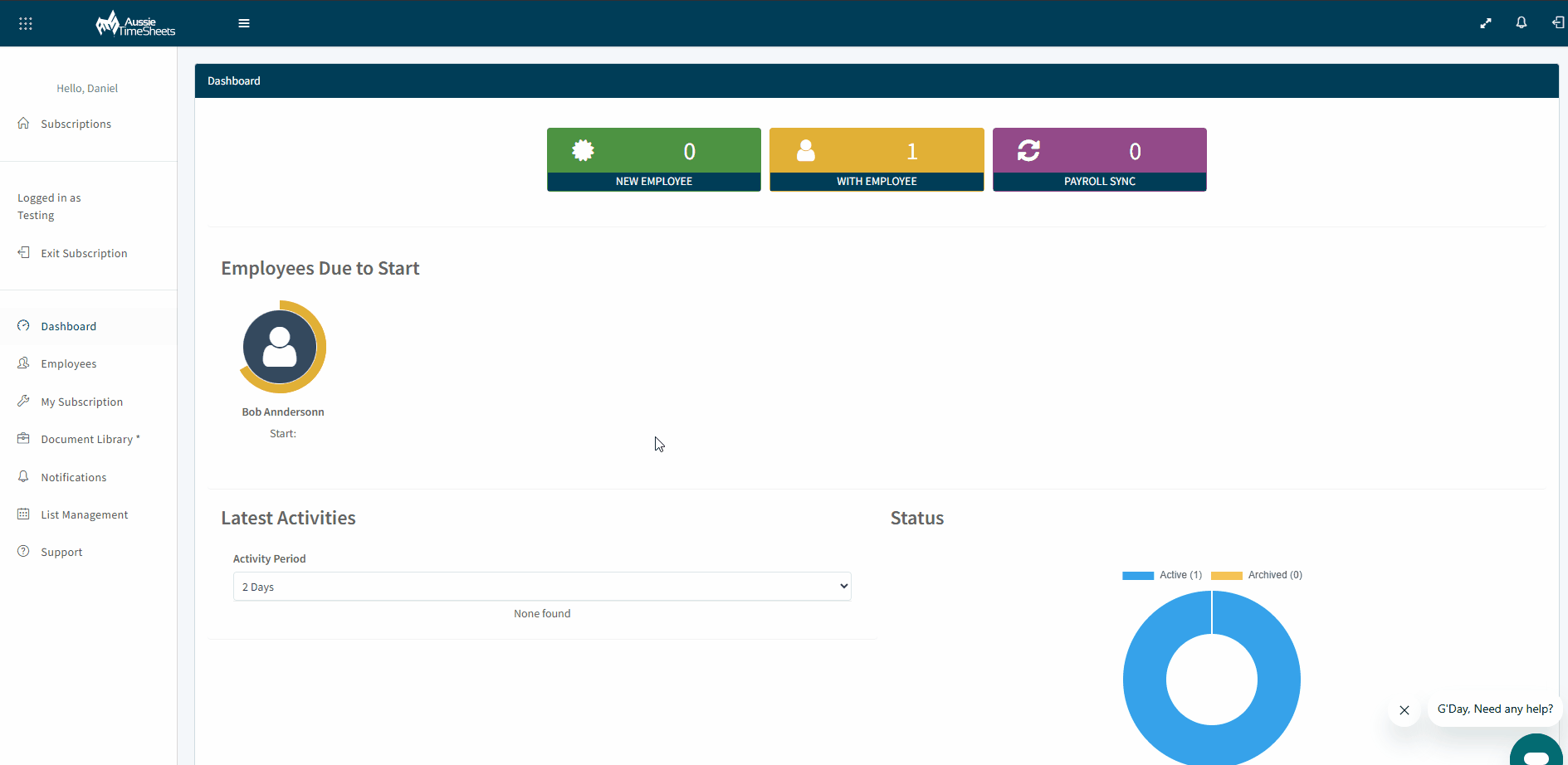Image resolution: width=1568 pixels, height=765 pixels.
Task: Click the Status heading
Action: tap(917, 518)
